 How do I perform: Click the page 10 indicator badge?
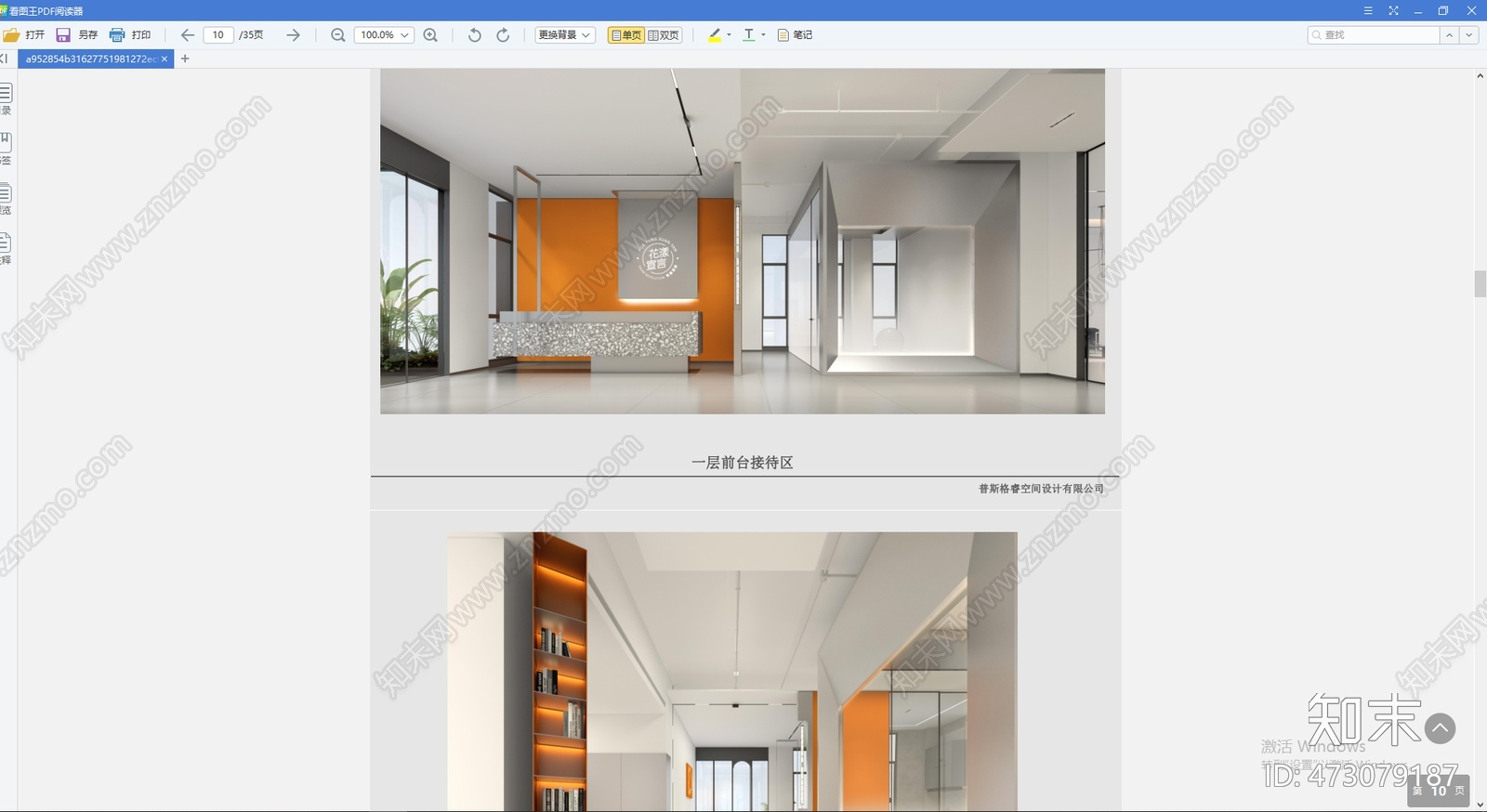[1439, 791]
